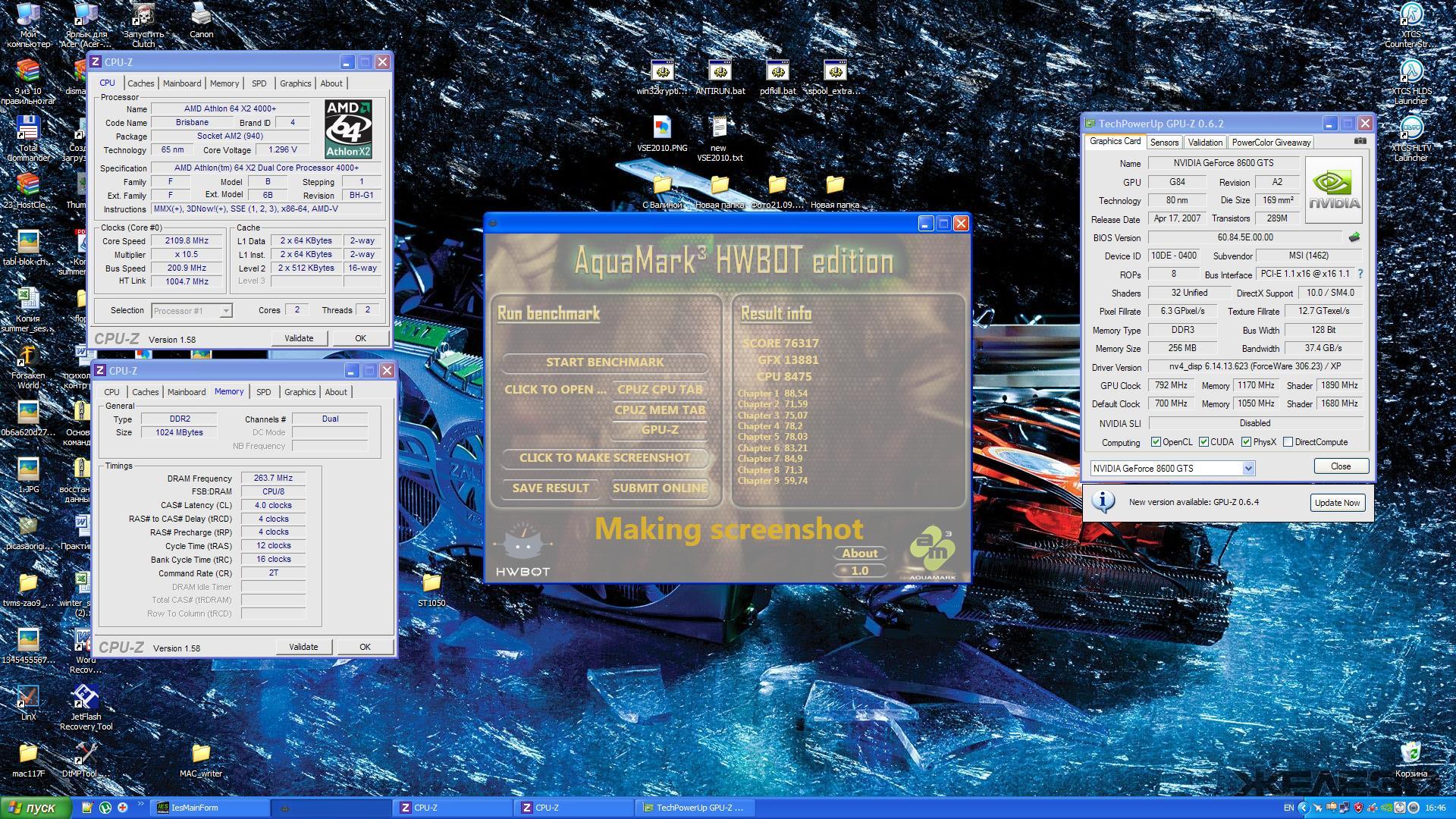The width and height of the screenshot is (1456, 819).
Task: Click Close button in GPU-Z
Action: (1341, 466)
